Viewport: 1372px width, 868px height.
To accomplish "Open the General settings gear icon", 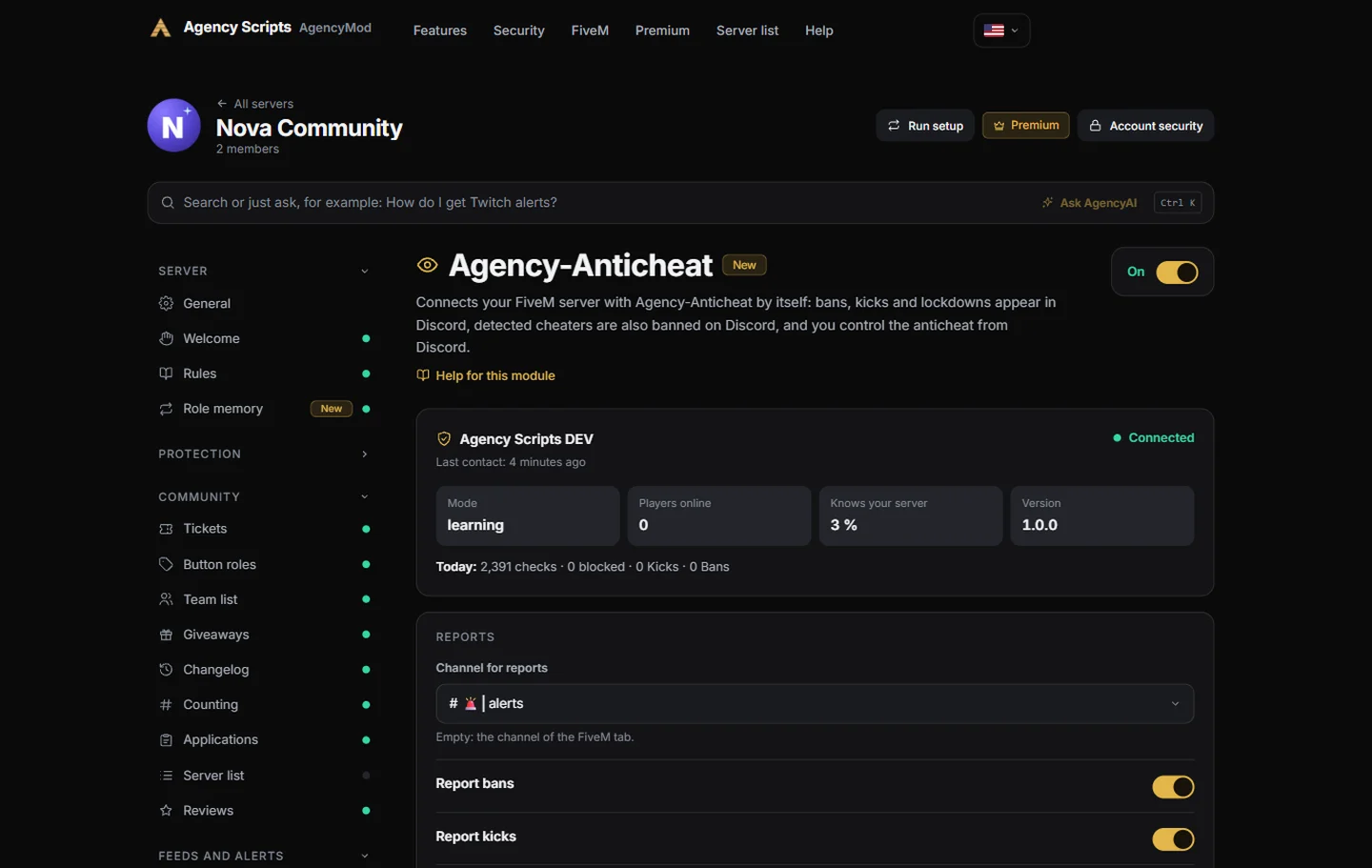I will [166, 303].
